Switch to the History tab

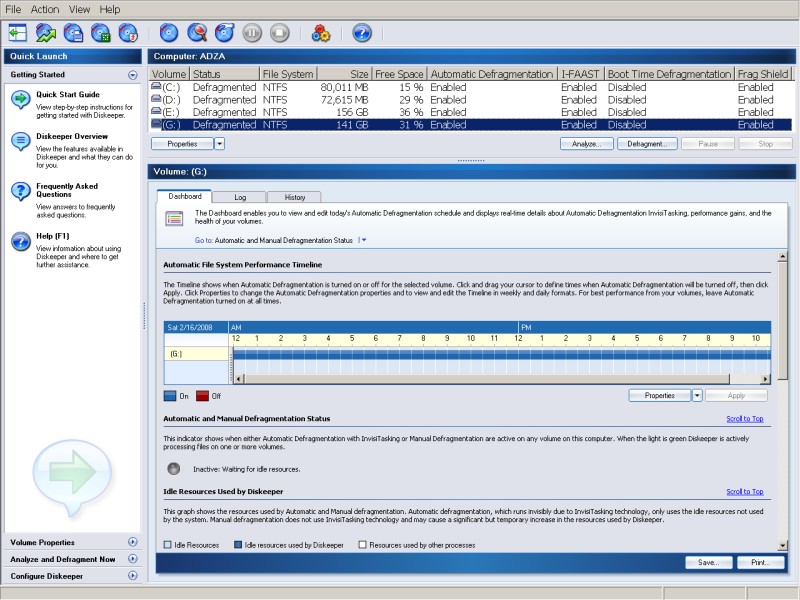[294, 197]
